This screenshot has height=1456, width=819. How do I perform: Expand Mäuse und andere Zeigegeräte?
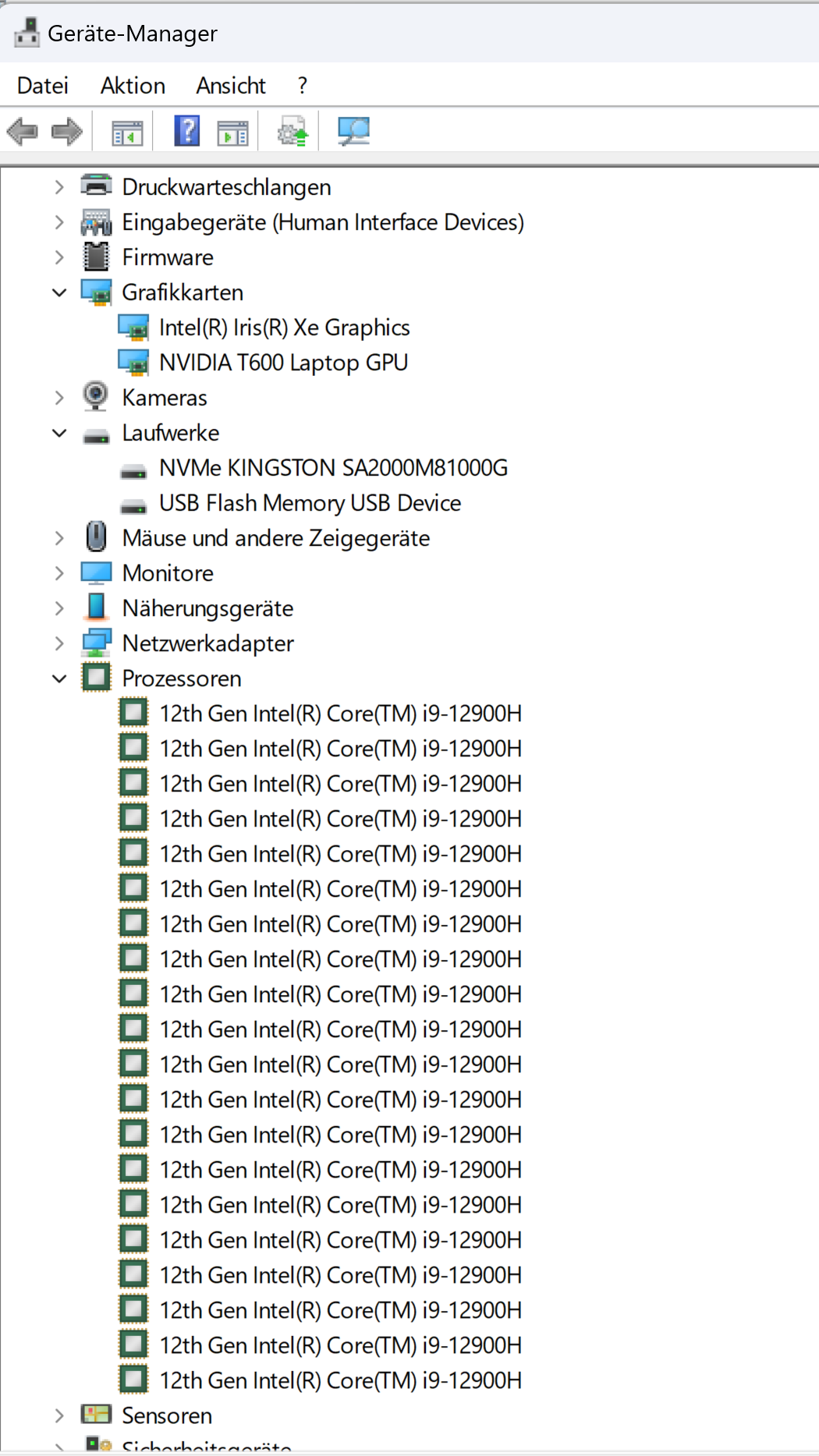pyautogui.click(x=59, y=538)
